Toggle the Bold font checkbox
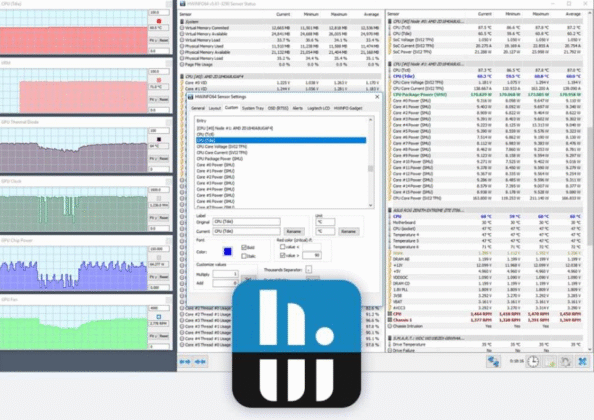This screenshot has width=594, height=420. [244, 247]
